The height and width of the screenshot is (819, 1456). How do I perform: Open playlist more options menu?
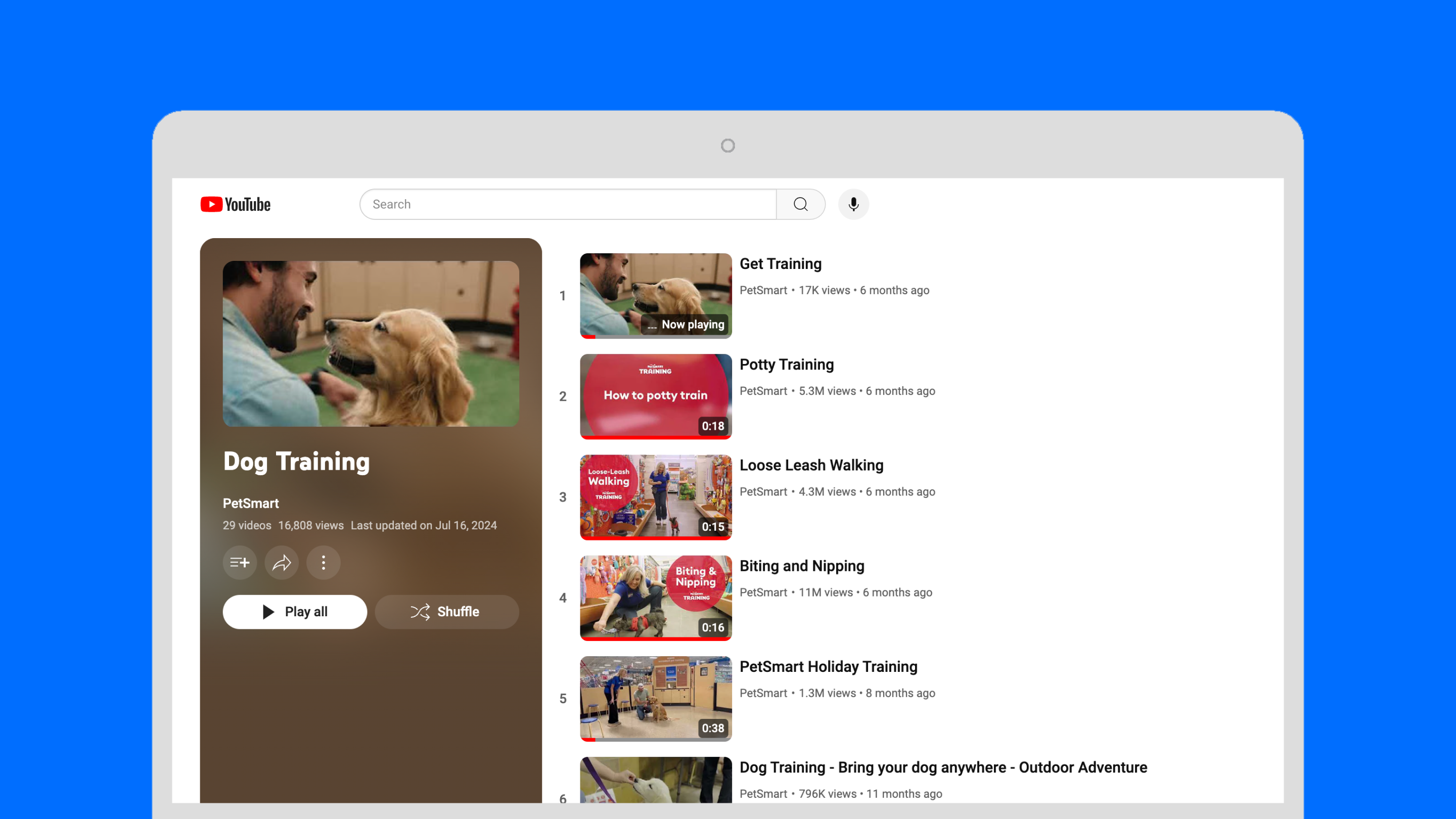[x=324, y=562]
